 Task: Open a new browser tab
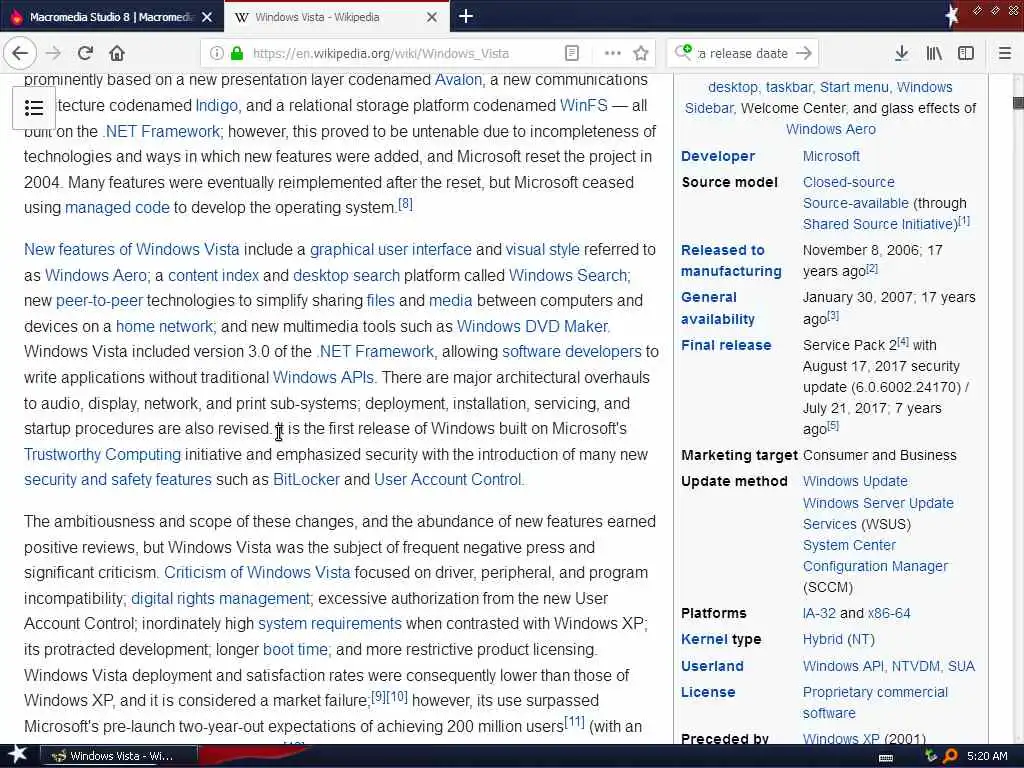(466, 16)
